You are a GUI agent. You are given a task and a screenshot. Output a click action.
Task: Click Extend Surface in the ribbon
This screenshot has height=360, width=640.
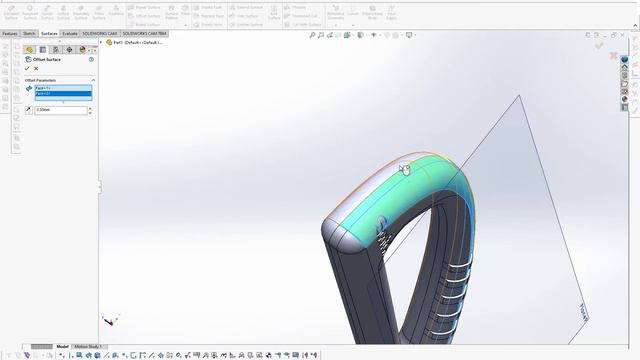[246, 7]
